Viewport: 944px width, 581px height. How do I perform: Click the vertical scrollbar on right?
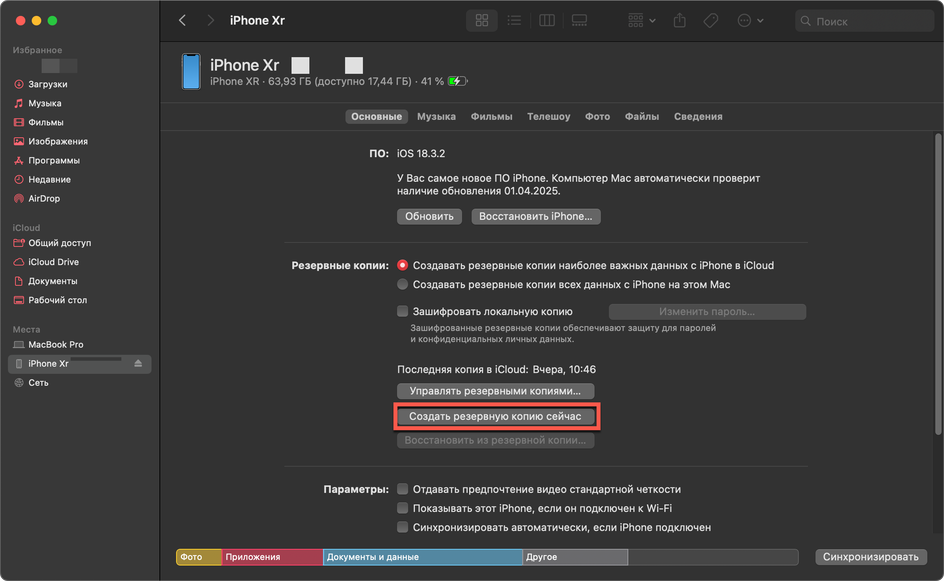point(937,283)
